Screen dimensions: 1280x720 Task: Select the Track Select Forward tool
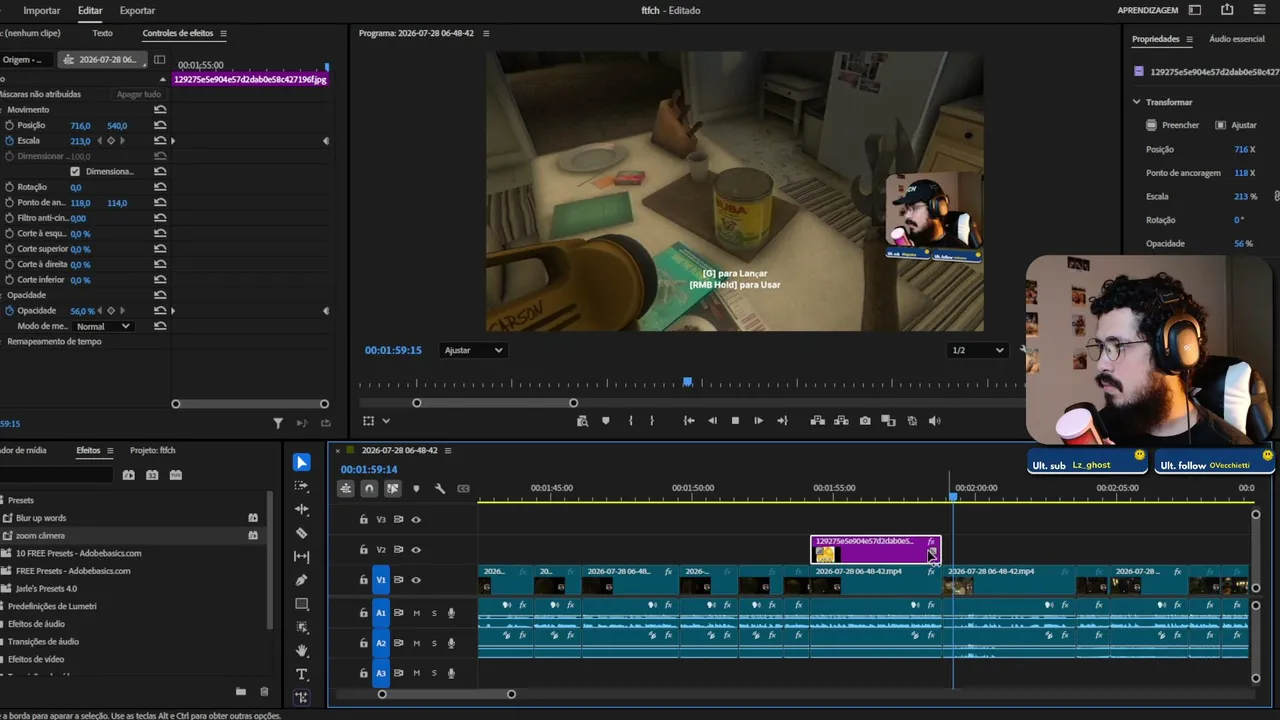pos(302,486)
